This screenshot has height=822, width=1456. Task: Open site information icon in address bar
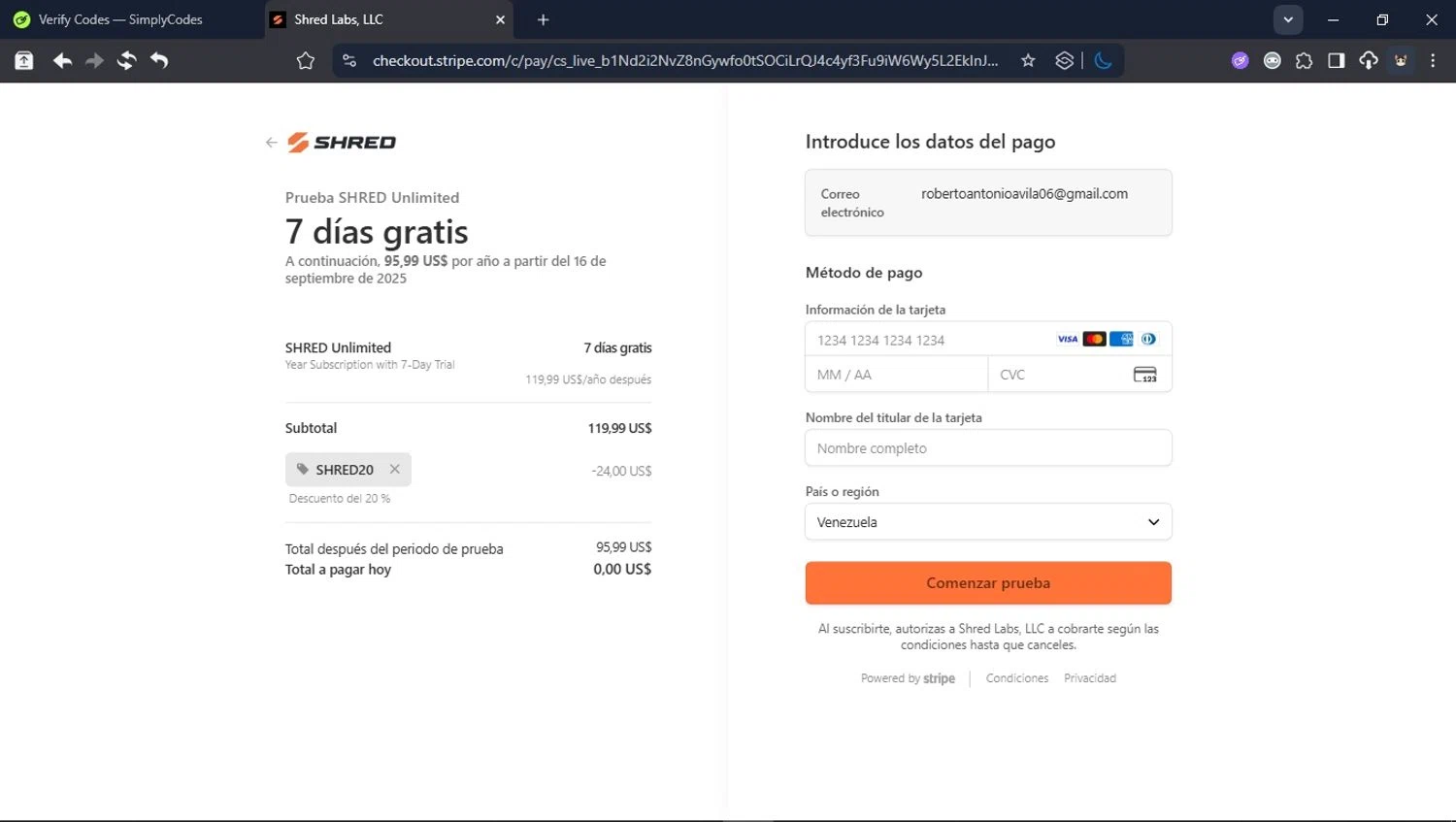coord(349,60)
